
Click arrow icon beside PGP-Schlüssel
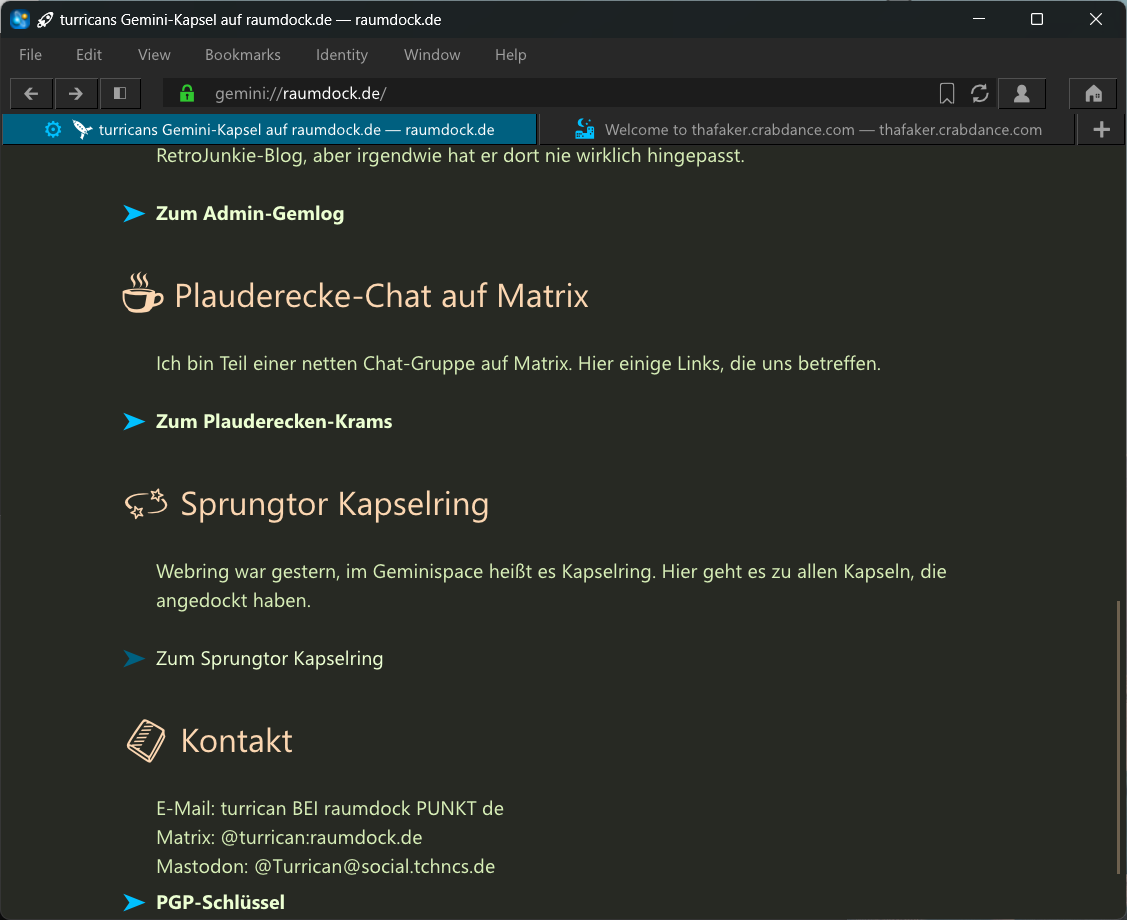point(134,902)
